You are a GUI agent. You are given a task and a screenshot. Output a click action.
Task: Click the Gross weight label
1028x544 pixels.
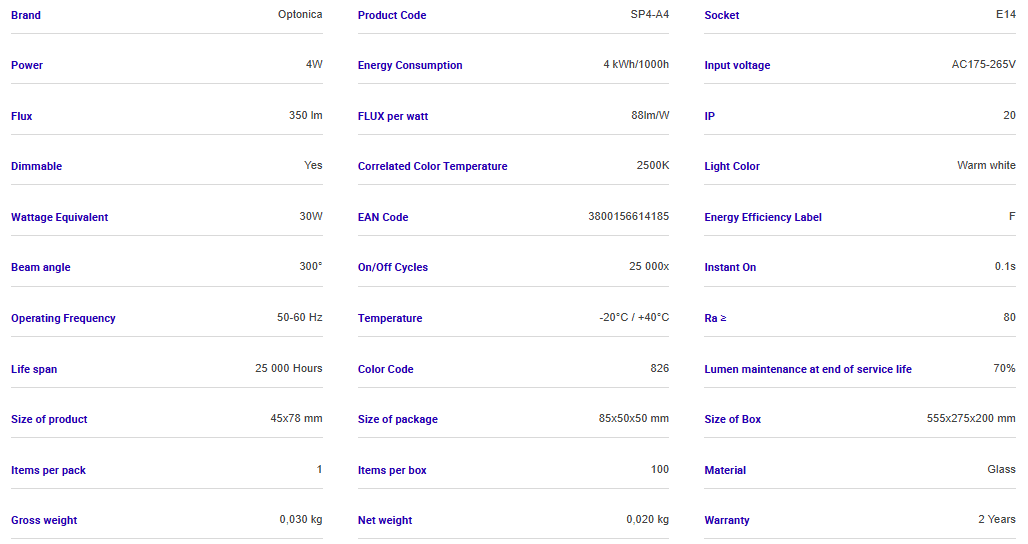(44, 521)
